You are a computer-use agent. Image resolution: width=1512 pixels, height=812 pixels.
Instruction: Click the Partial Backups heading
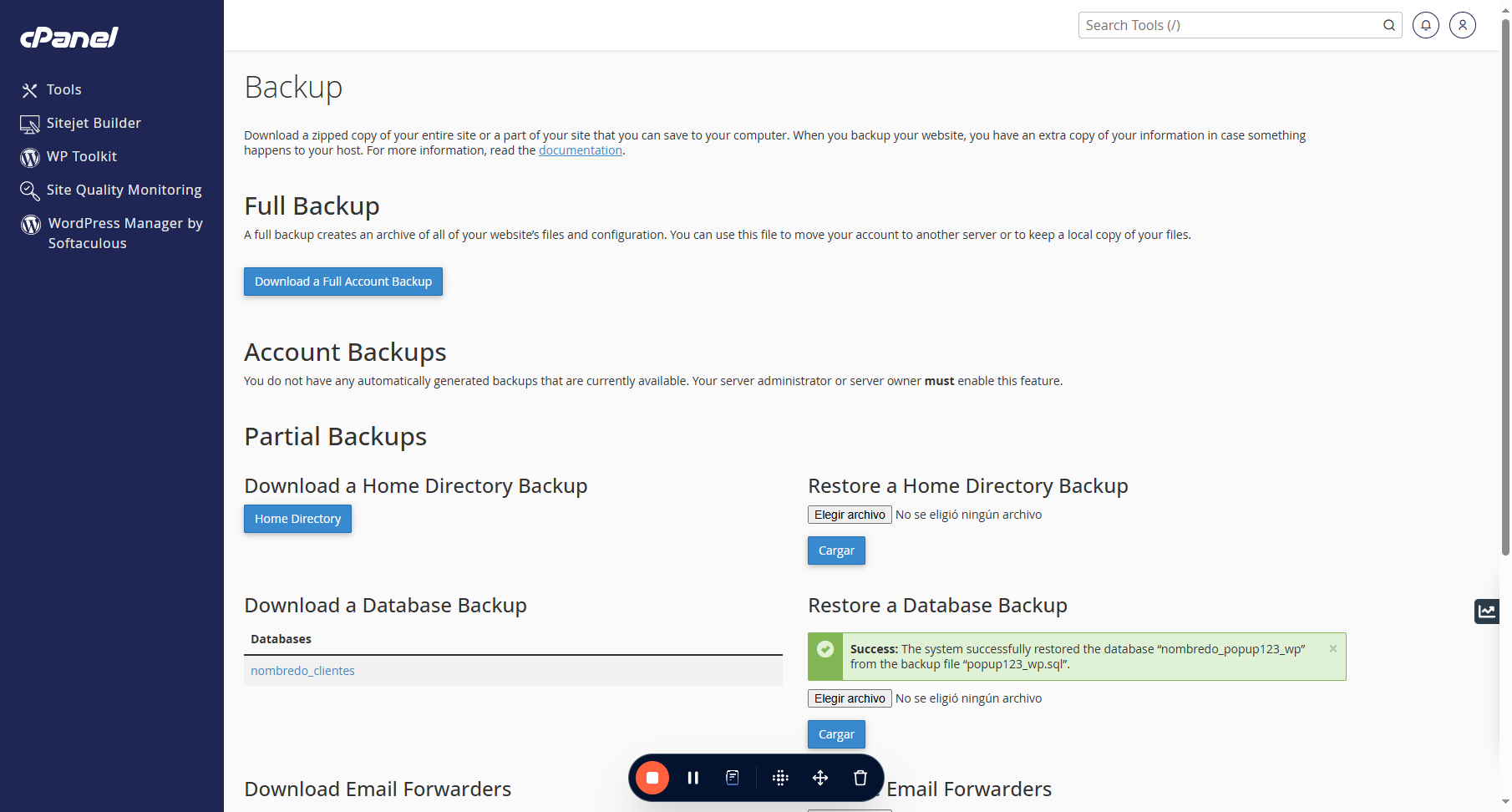click(x=335, y=437)
